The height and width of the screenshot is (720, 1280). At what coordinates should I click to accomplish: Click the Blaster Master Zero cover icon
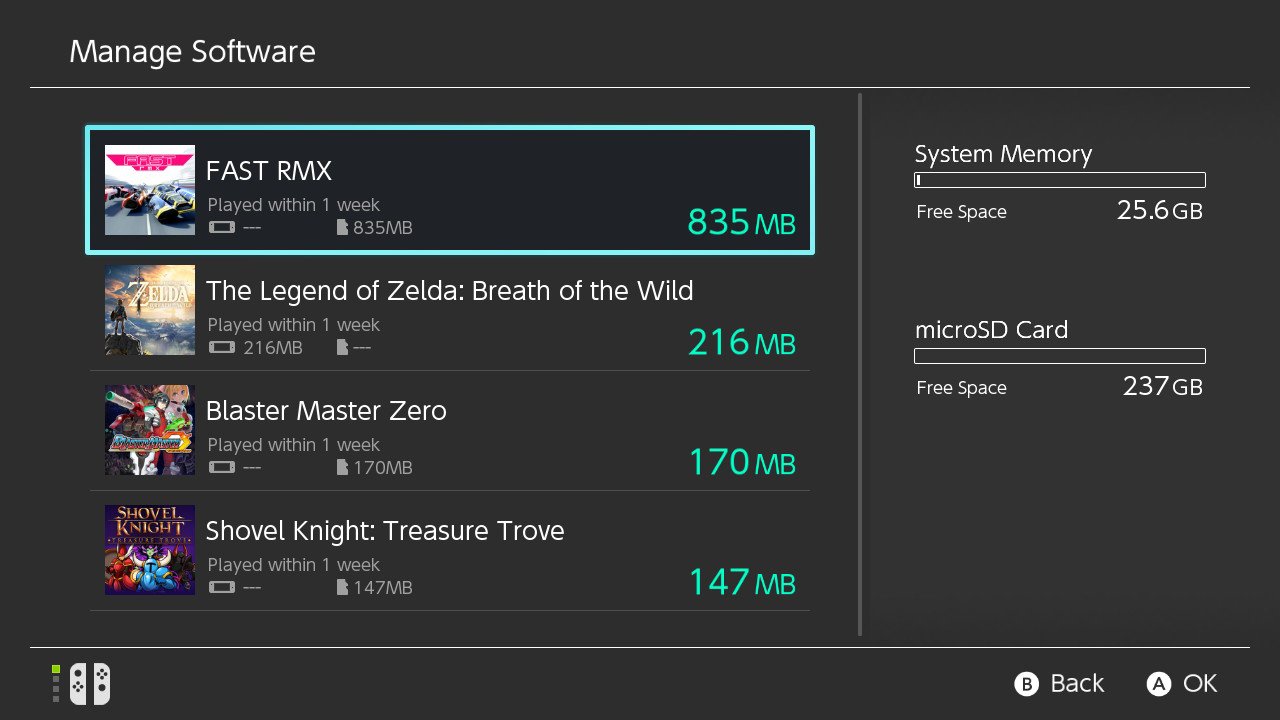(x=150, y=430)
